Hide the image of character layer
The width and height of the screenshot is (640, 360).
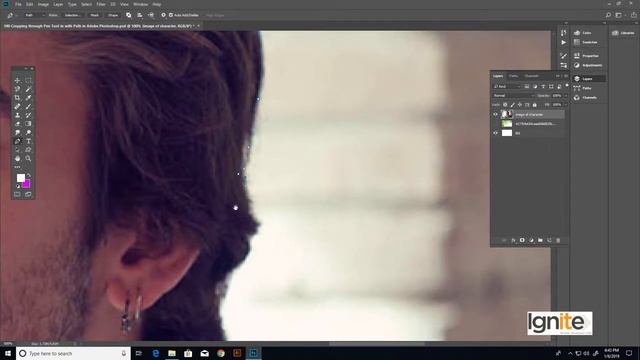pos(496,114)
